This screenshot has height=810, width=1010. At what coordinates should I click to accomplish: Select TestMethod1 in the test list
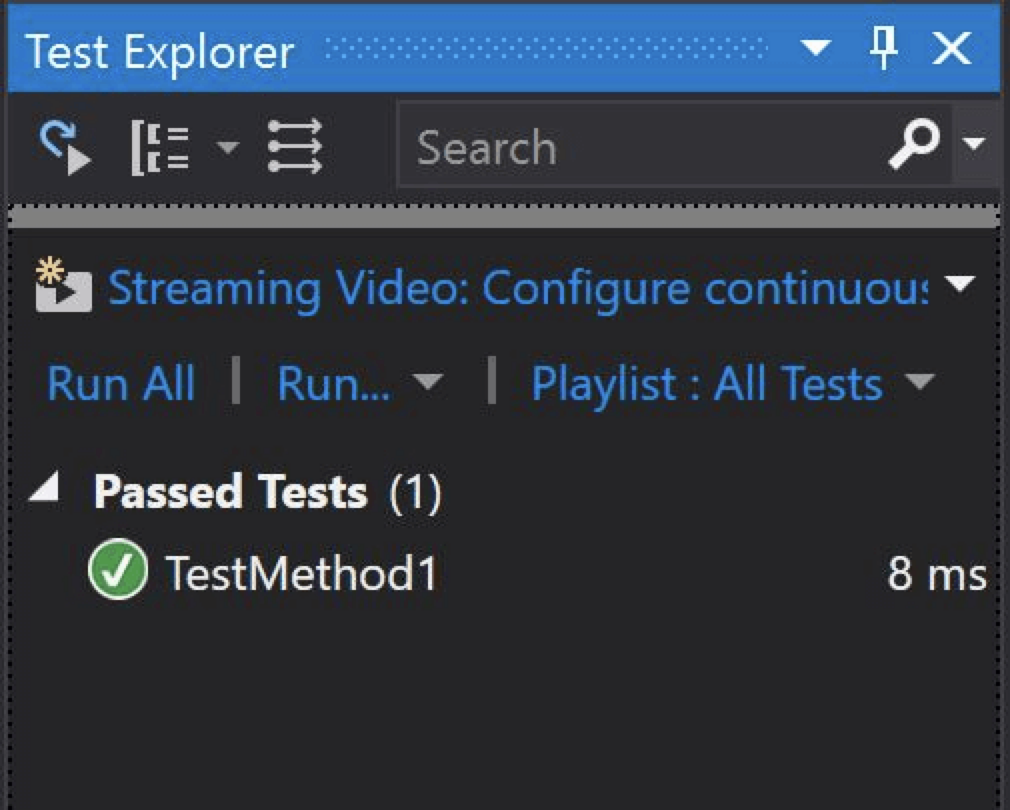tap(301, 574)
